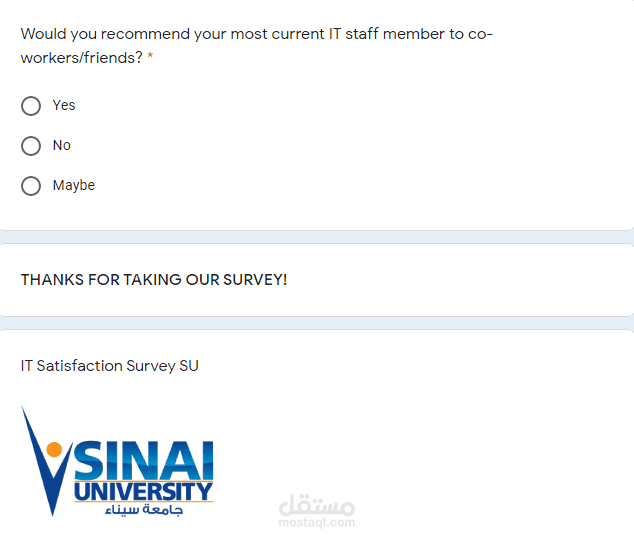The image size is (634, 540).
Task: Click the "No" option label
Action: tap(62, 145)
